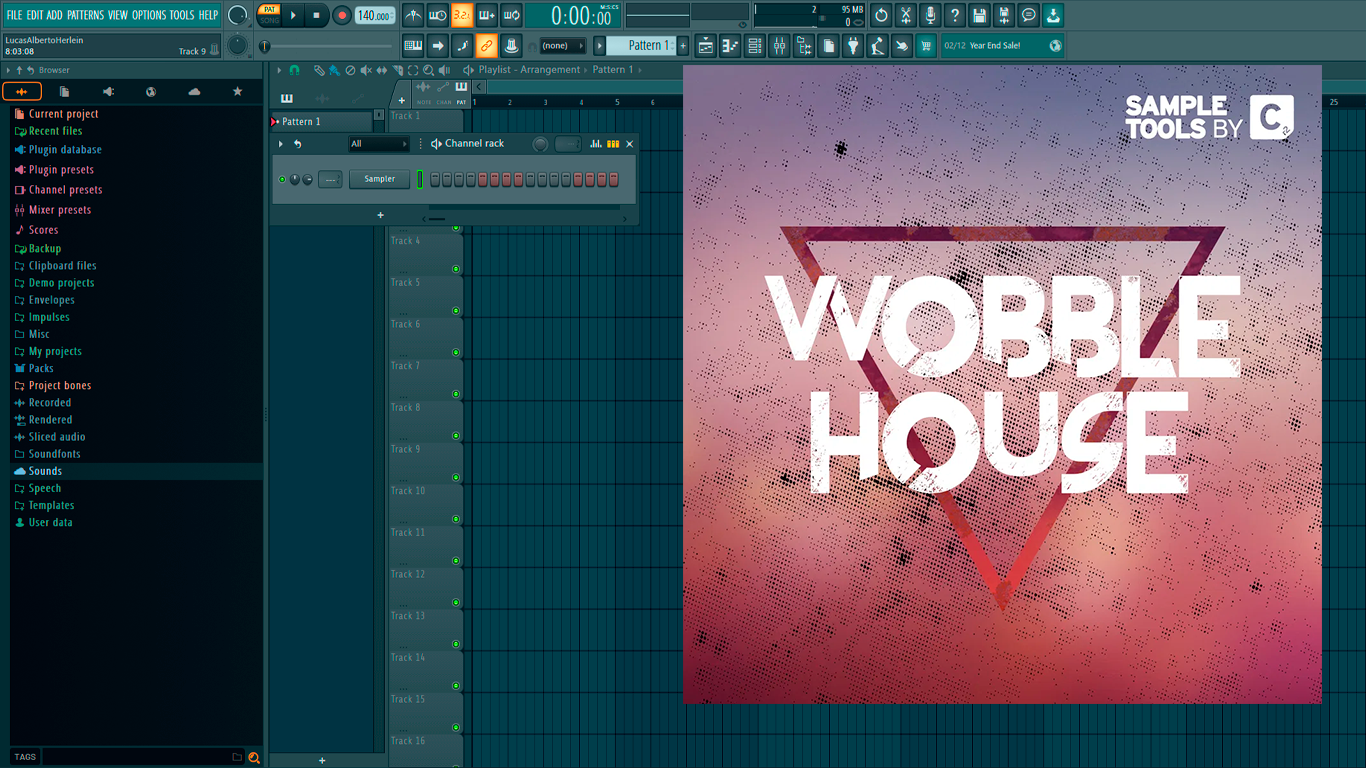Open the TOOLS menu
The height and width of the screenshot is (768, 1366).
coord(182,15)
